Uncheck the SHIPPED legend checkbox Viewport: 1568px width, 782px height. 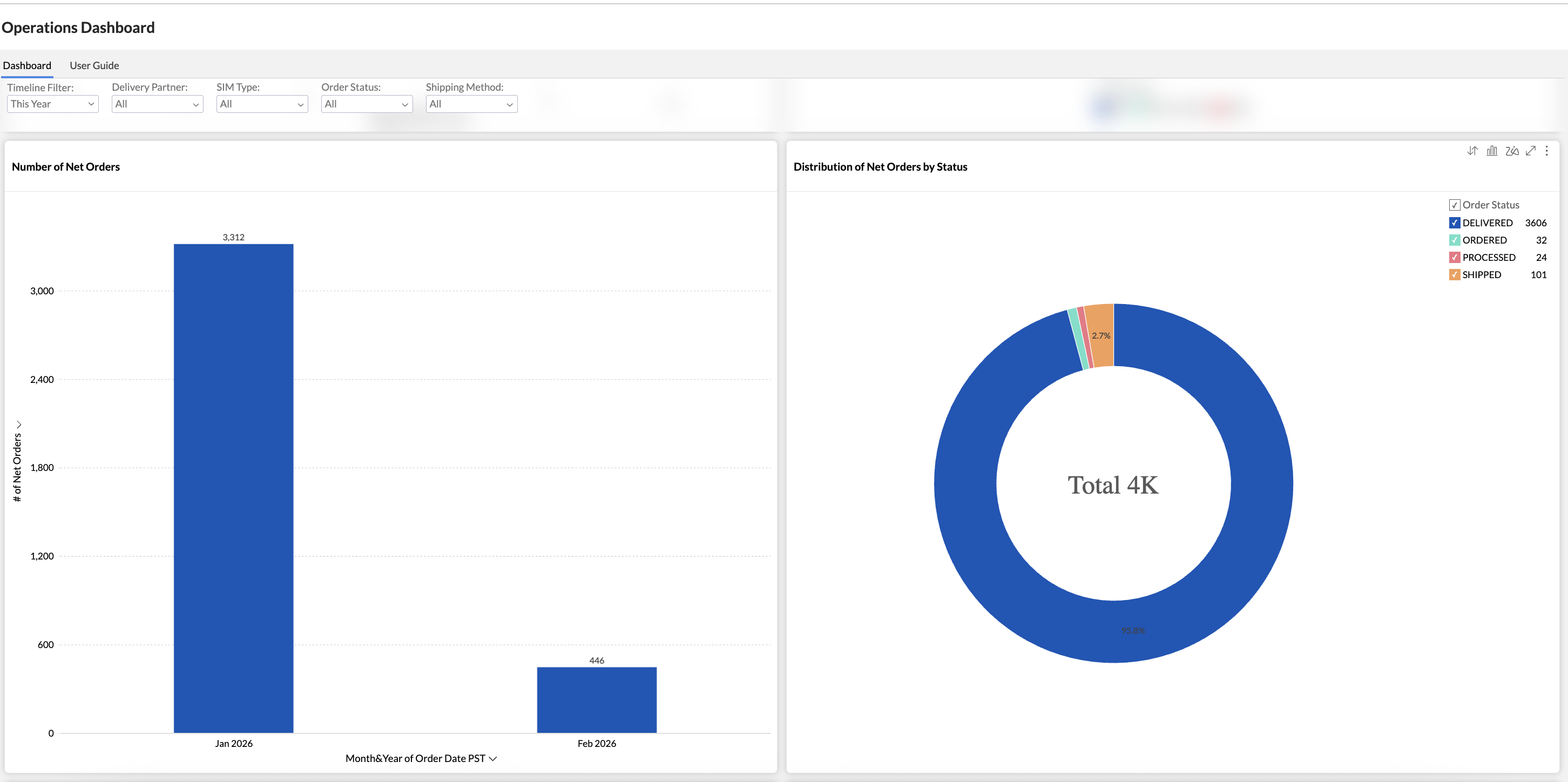tap(1454, 275)
